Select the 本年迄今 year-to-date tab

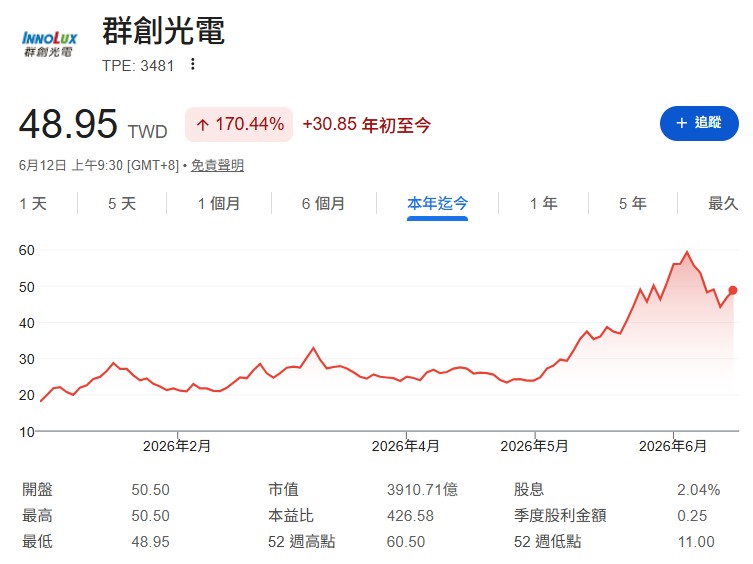(437, 204)
